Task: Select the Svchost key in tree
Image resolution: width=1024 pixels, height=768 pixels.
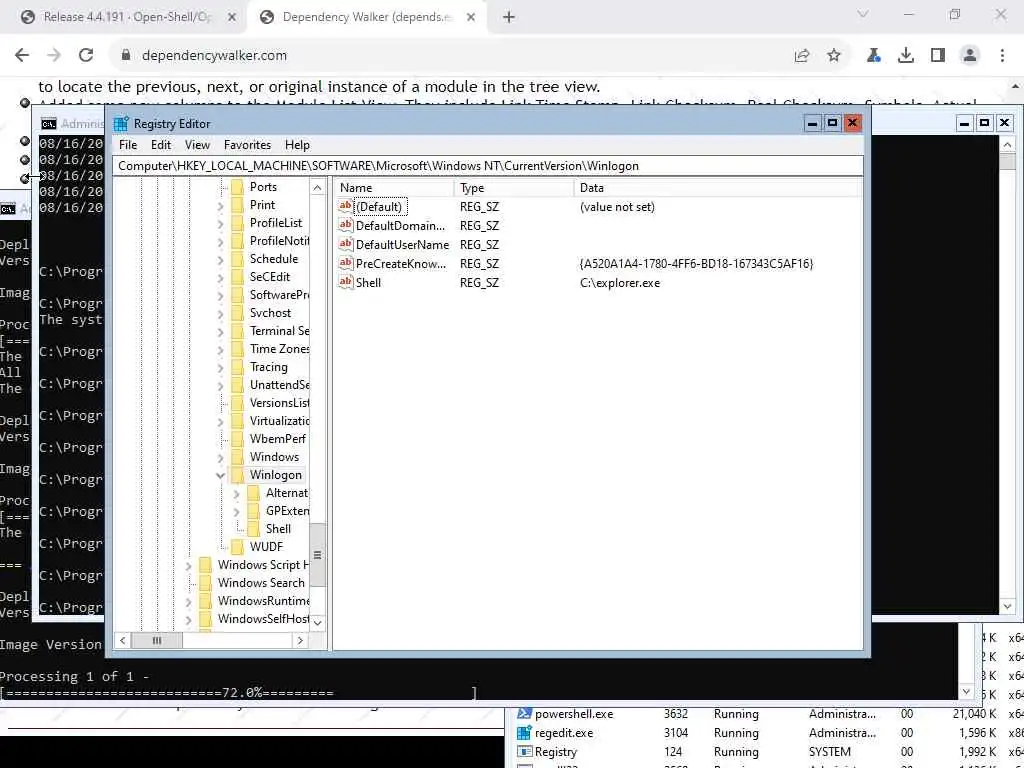Action: pyautogui.click(x=270, y=313)
